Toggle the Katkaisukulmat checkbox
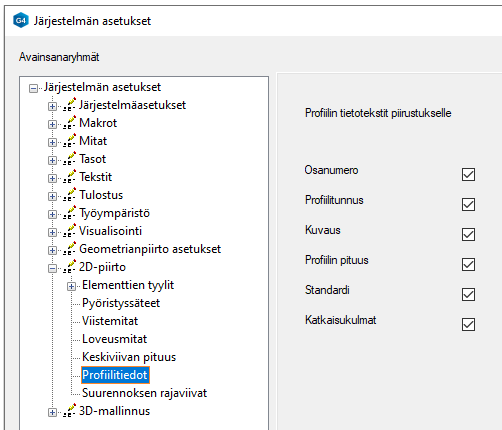 468,324
